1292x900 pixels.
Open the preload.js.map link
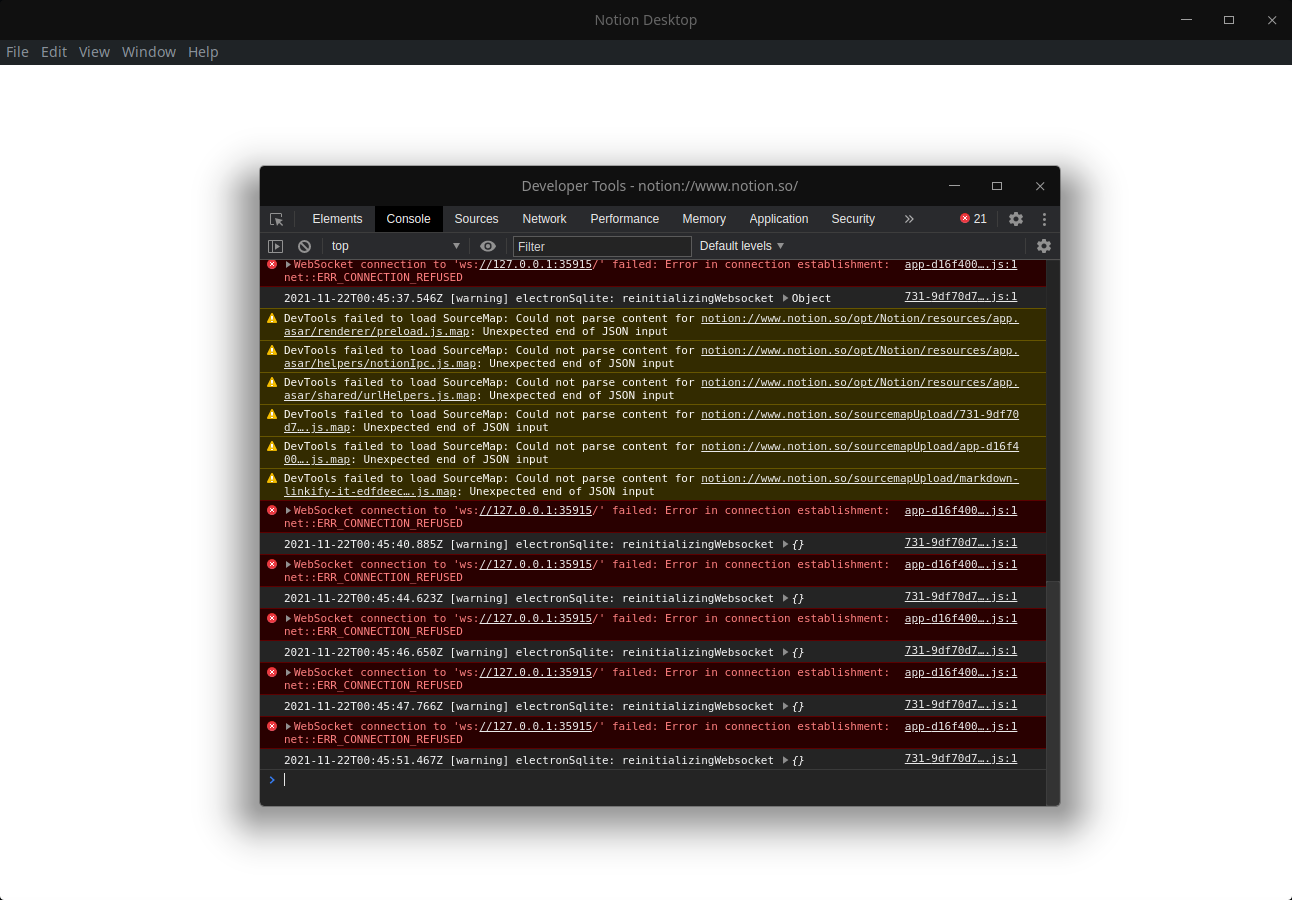click(372, 331)
